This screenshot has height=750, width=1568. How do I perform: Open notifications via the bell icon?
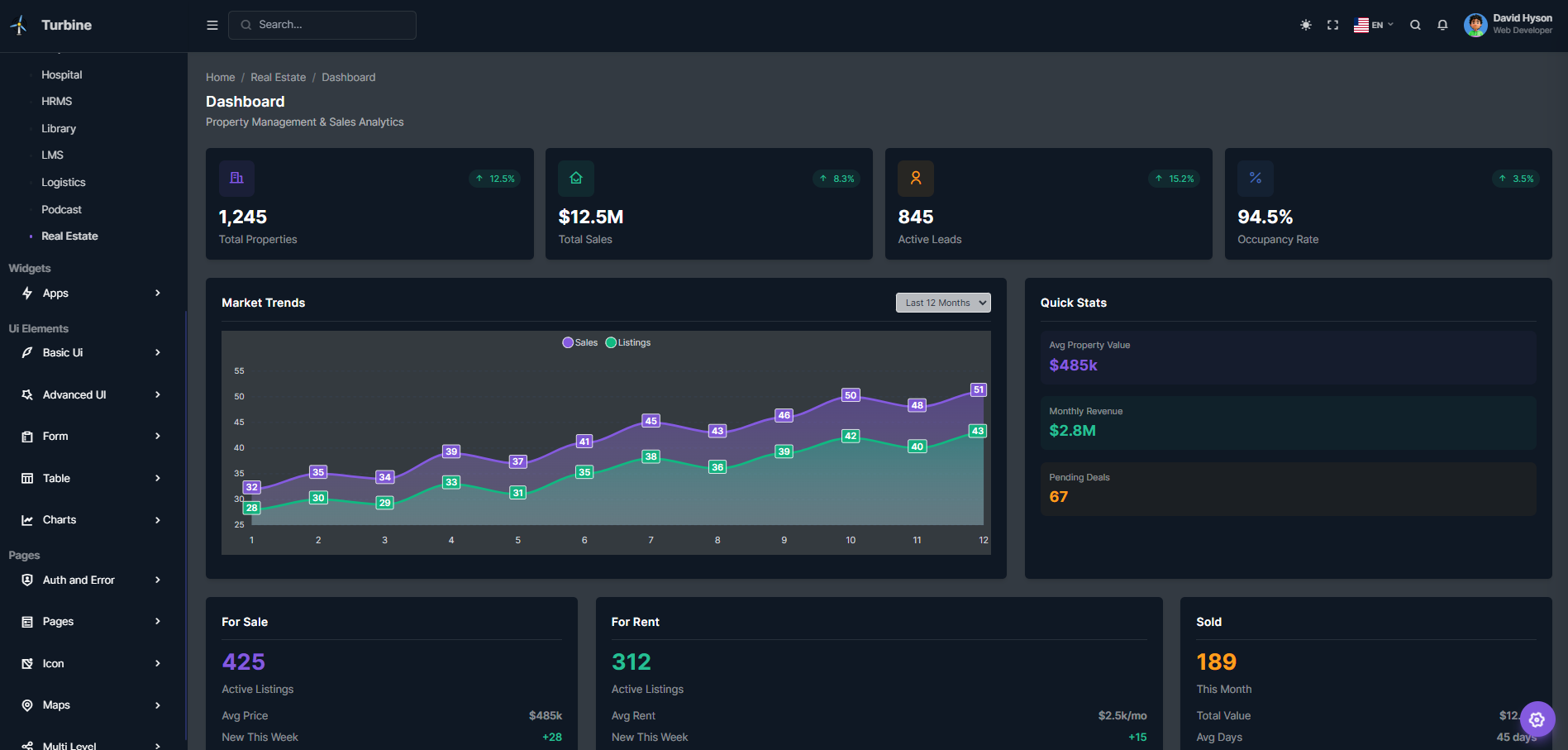tap(1442, 25)
